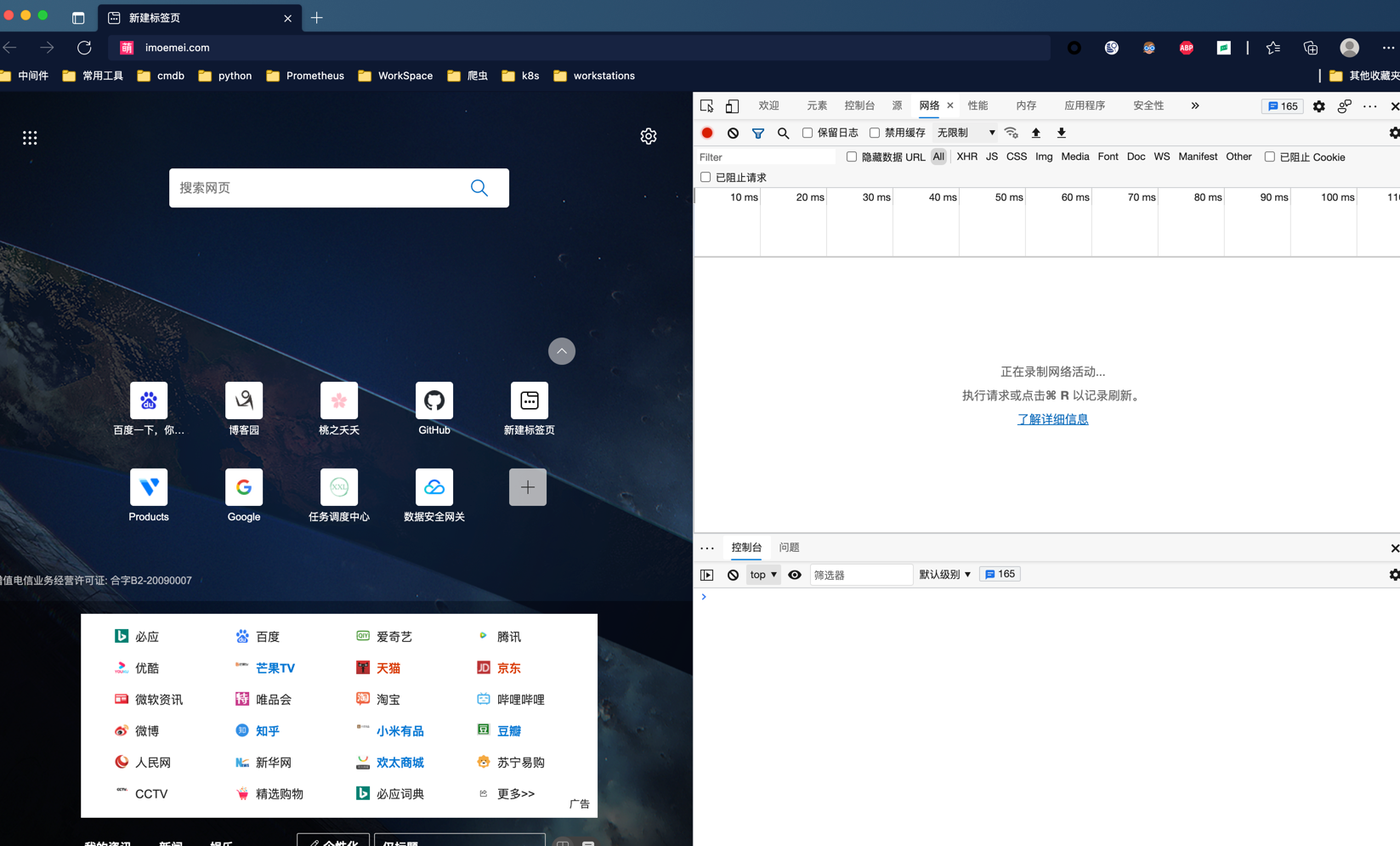Switch to 元素 DevTools tab
The image size is (1400, 846).
coord(817,105)
